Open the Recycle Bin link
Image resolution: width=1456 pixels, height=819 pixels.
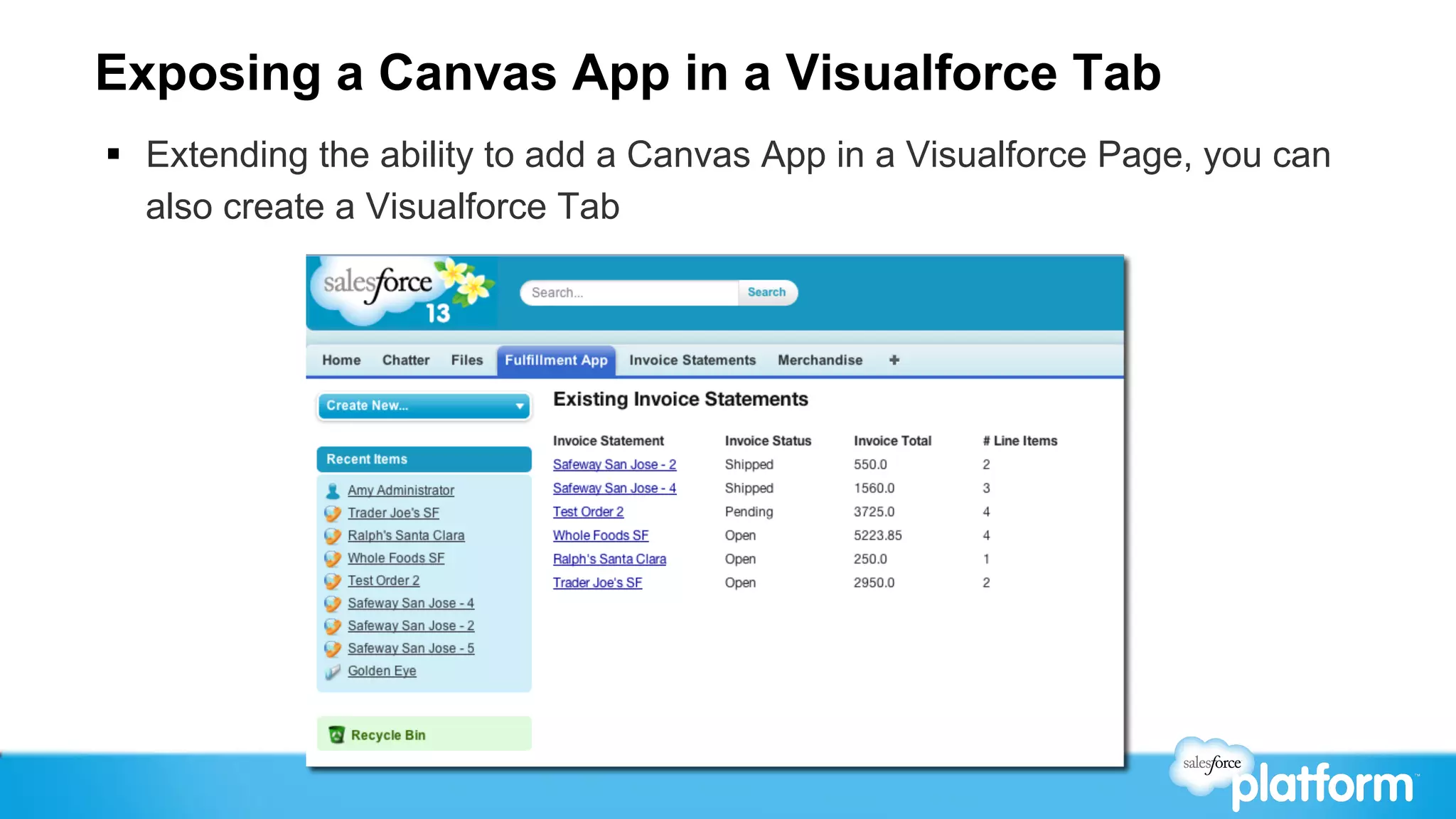pyautogui.click(x=388, y=736)
